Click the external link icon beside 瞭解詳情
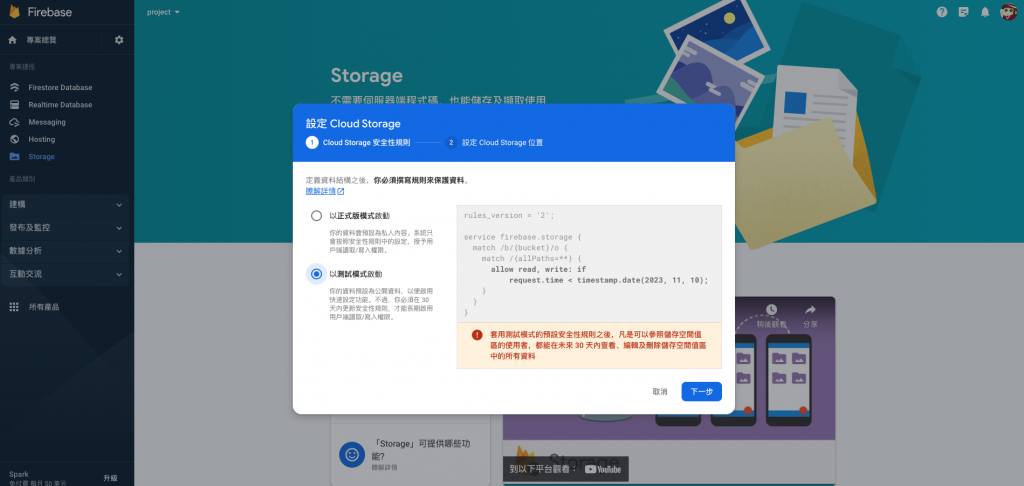Viewport: 1024px width, 486px height. pos(340,191)
